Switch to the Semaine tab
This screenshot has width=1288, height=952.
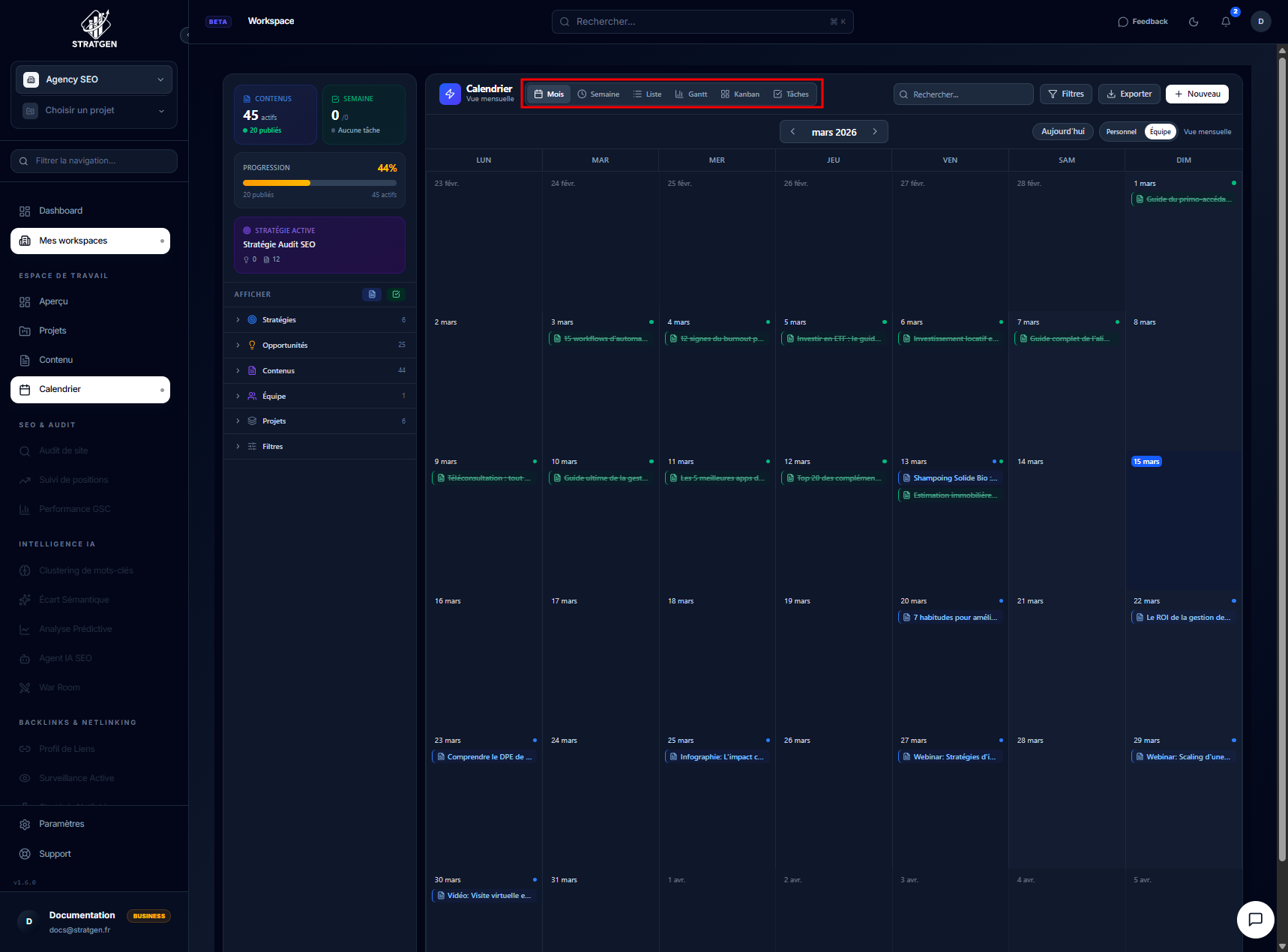598,94
